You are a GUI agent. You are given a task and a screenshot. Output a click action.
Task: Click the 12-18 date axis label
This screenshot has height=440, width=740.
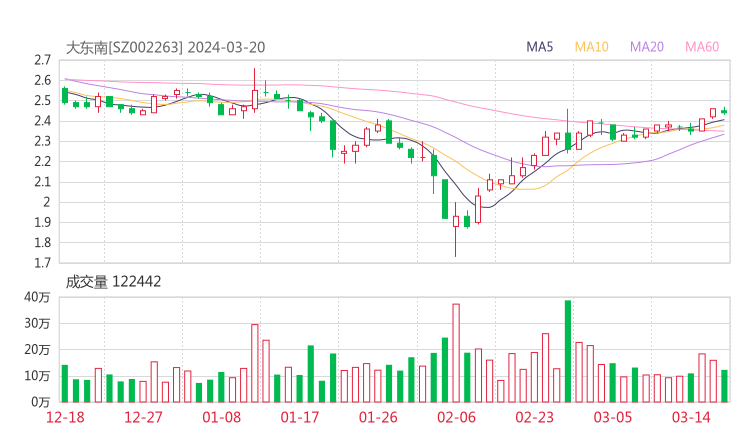coord(65,417)
